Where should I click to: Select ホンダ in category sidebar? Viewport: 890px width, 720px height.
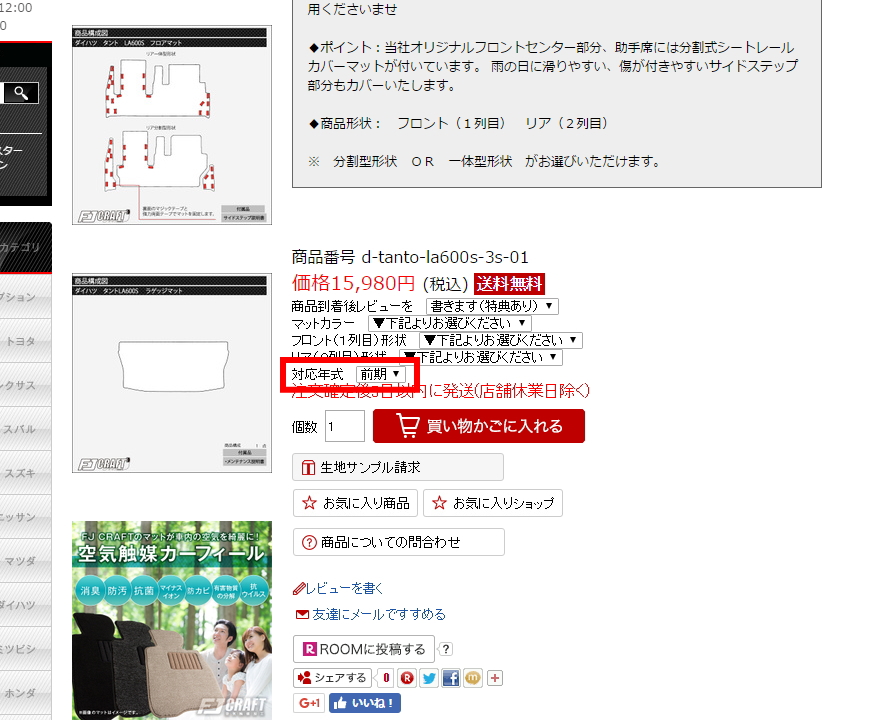coord(20,693)
